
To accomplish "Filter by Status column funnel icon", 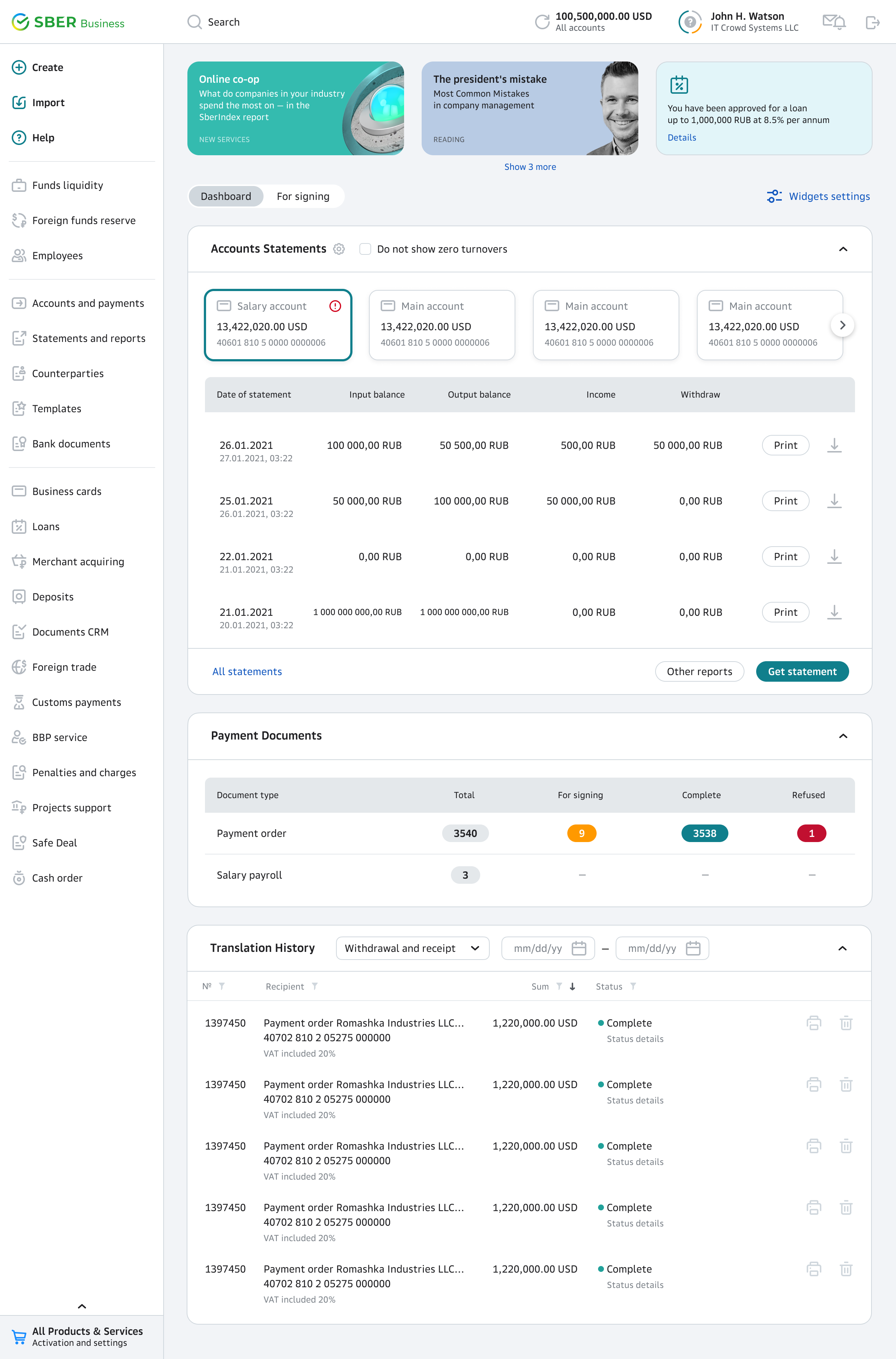I will (633, 986).
